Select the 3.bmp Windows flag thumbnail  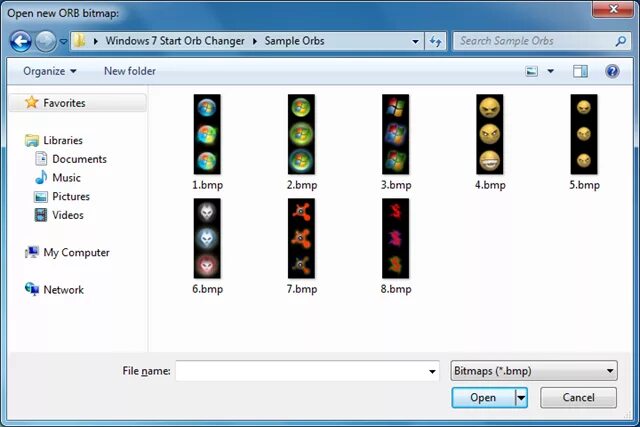(x=396, y=134)
